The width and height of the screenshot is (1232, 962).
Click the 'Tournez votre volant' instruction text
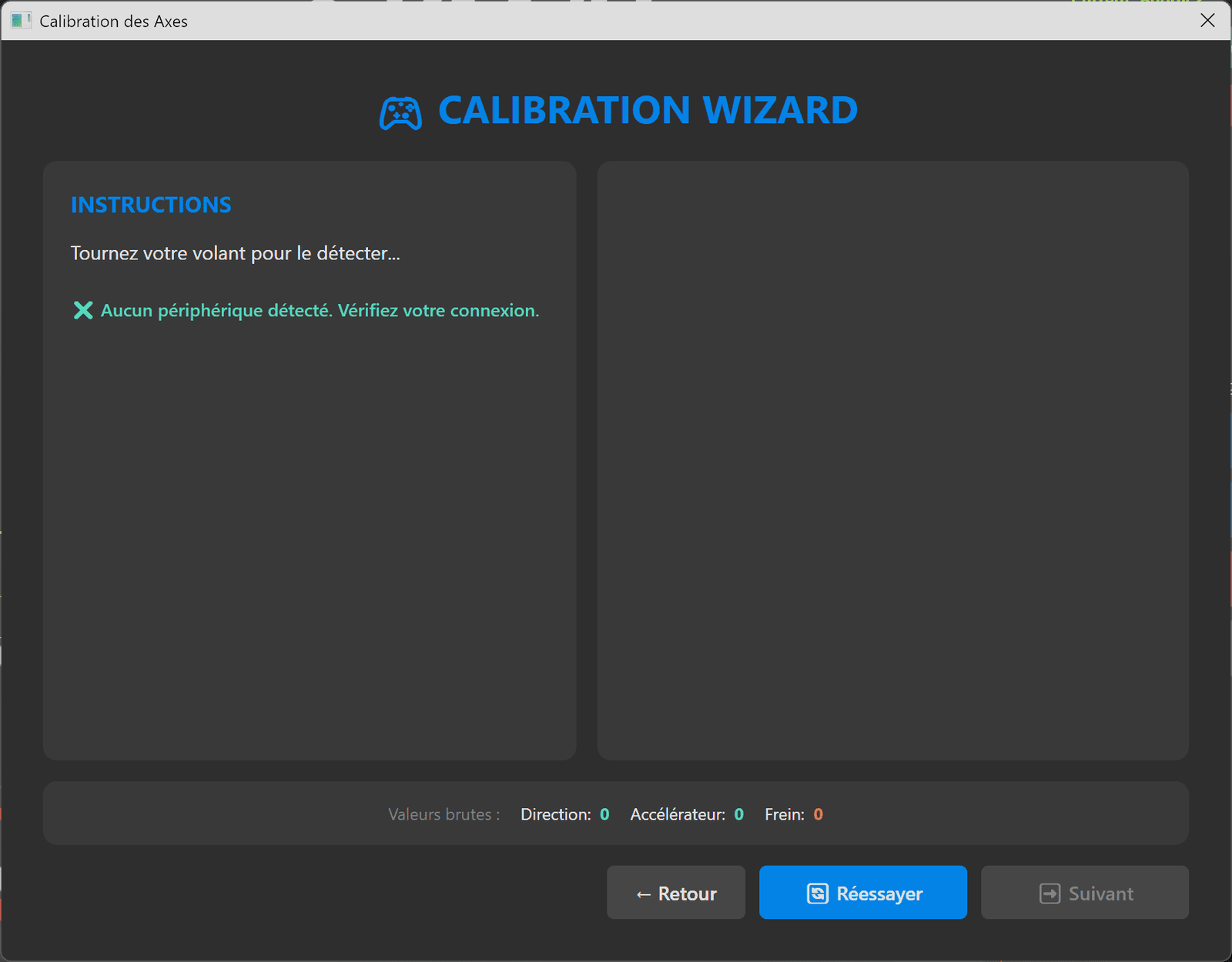pyautogui.click(x=235, y=253)
